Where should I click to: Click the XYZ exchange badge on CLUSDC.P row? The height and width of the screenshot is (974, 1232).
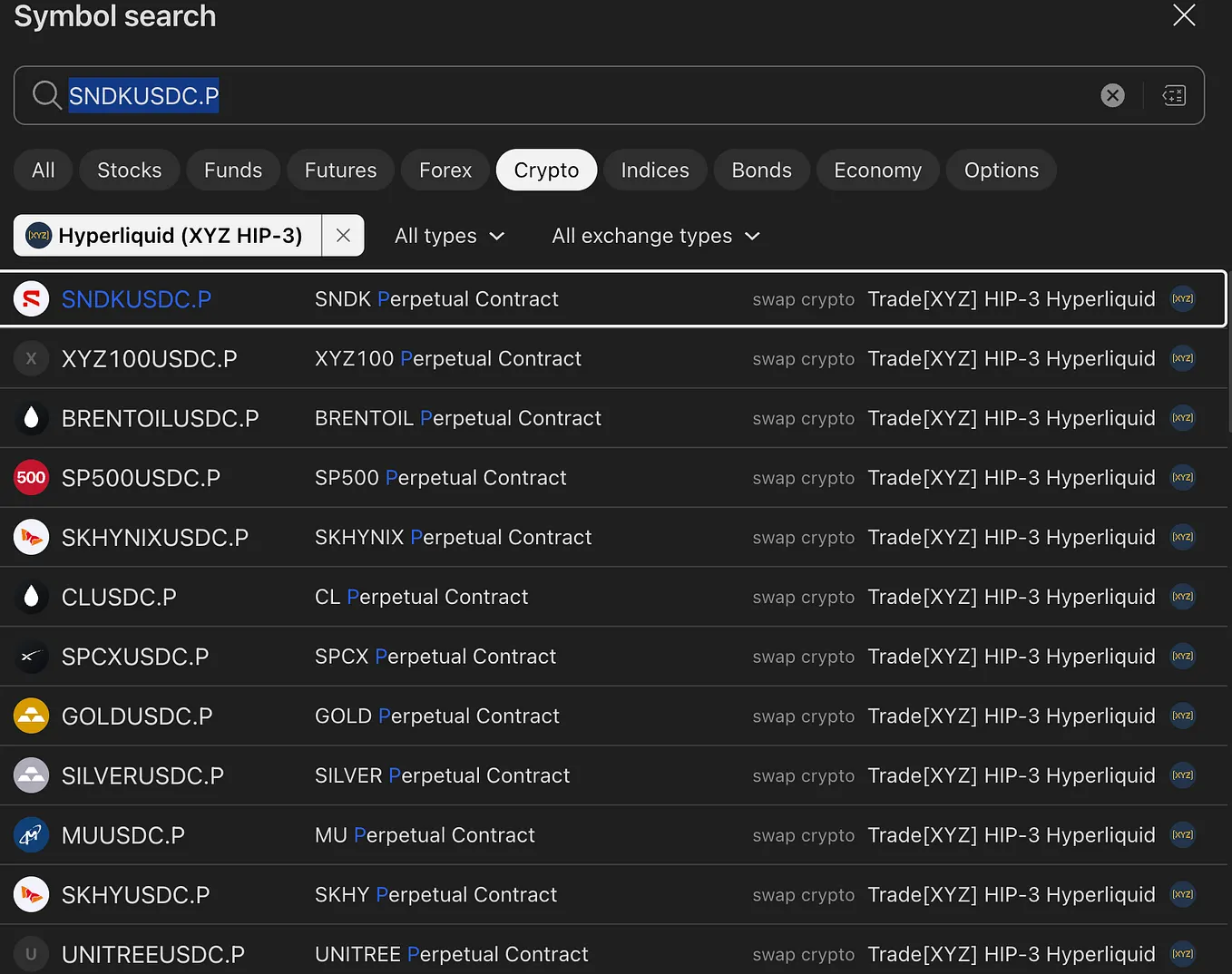click(x=1183, y=597)
